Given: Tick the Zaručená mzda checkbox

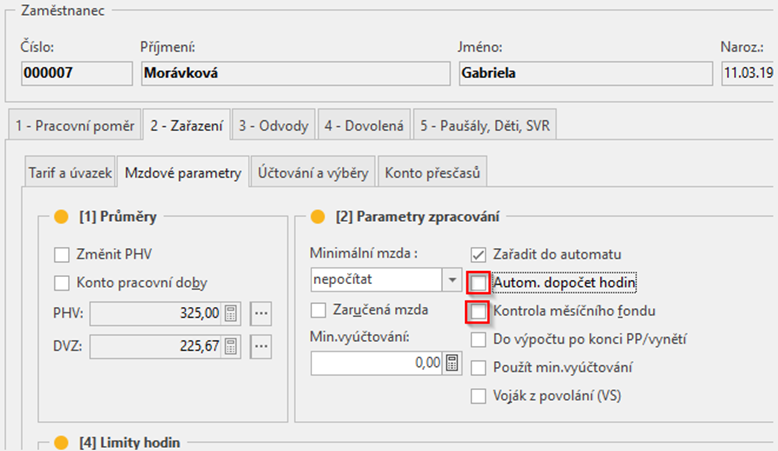Looking at the screenshot, I should coord(320,310).
